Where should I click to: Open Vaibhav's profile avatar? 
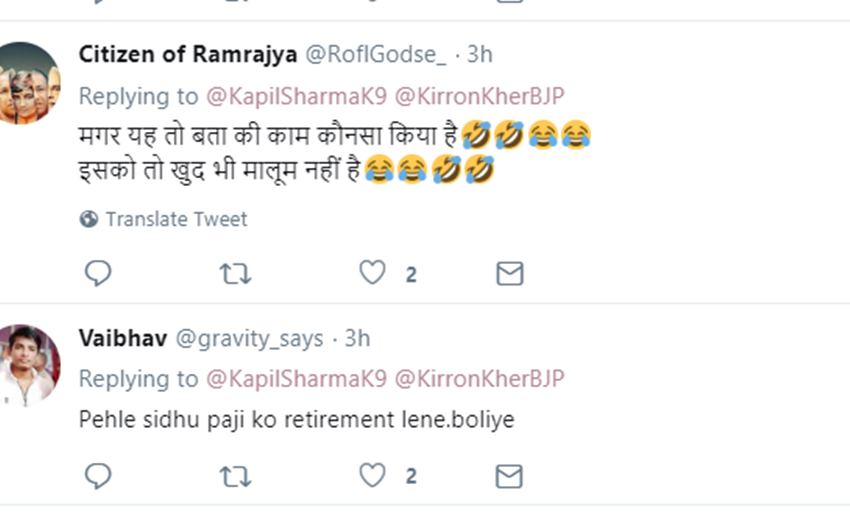[x=29, y=365]
